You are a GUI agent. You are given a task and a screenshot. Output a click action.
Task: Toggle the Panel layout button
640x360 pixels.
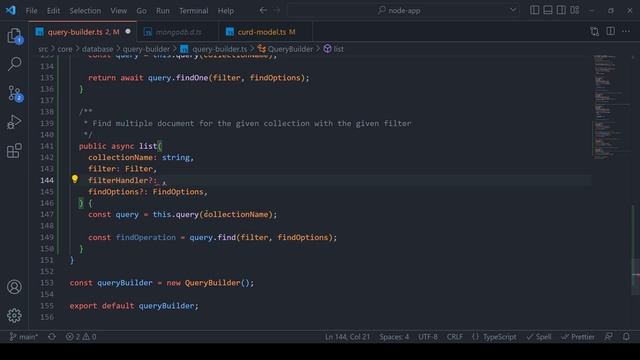548,10
